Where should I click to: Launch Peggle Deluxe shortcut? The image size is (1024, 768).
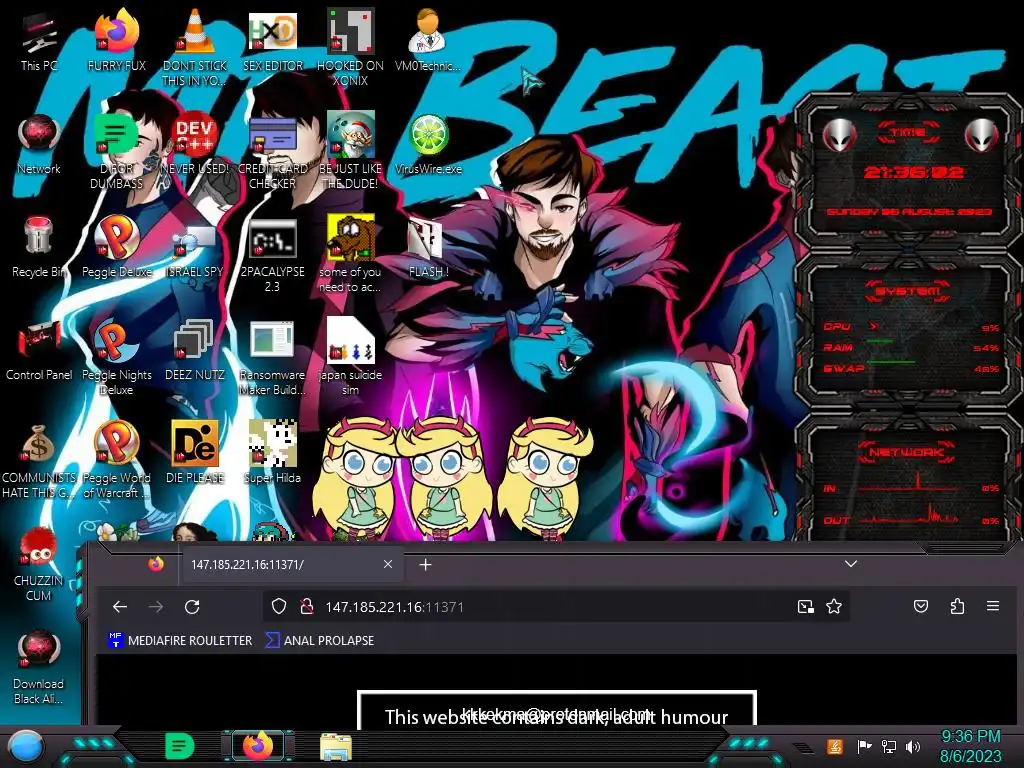[x=116, y=247]
